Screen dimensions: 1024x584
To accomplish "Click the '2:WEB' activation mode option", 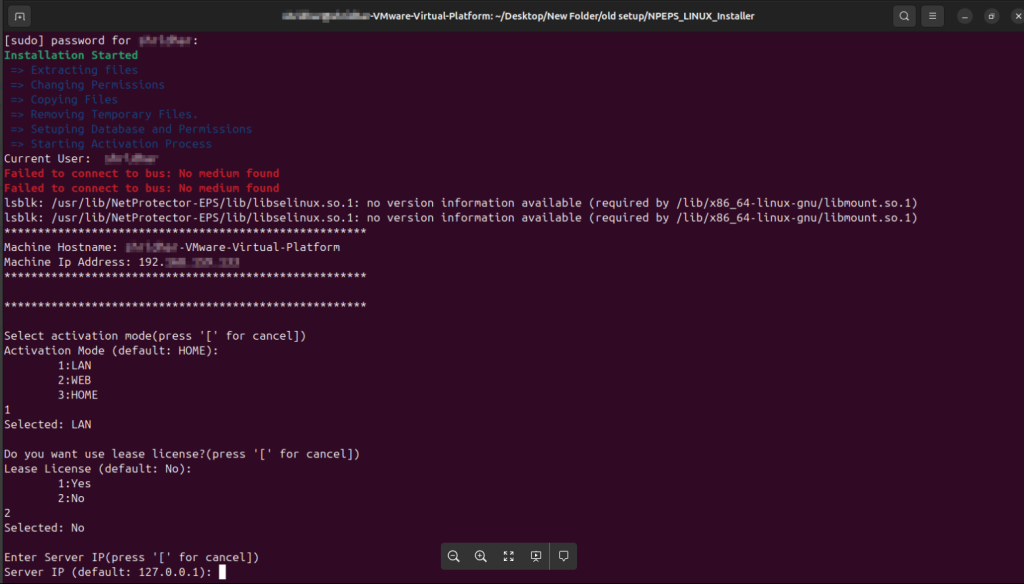I will pyautogui.click(x=74, y=380).
